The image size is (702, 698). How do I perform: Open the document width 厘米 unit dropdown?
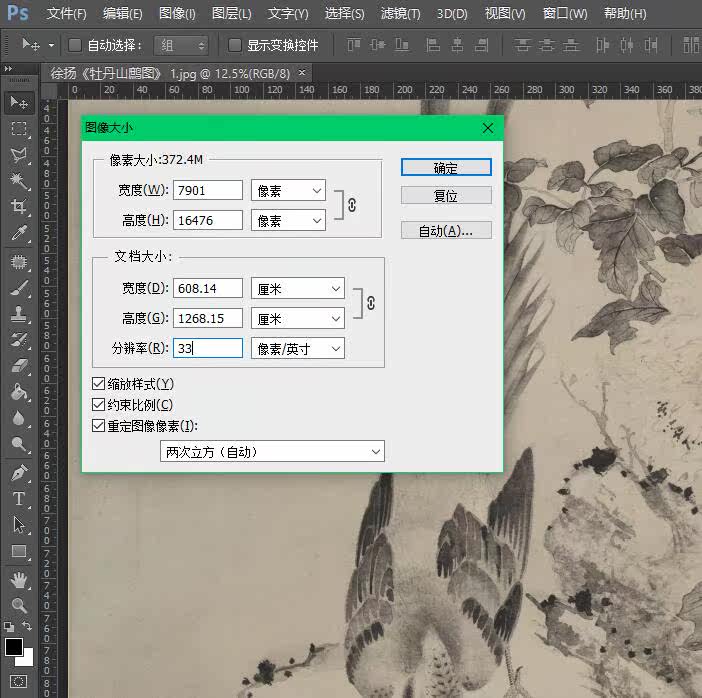298,288
